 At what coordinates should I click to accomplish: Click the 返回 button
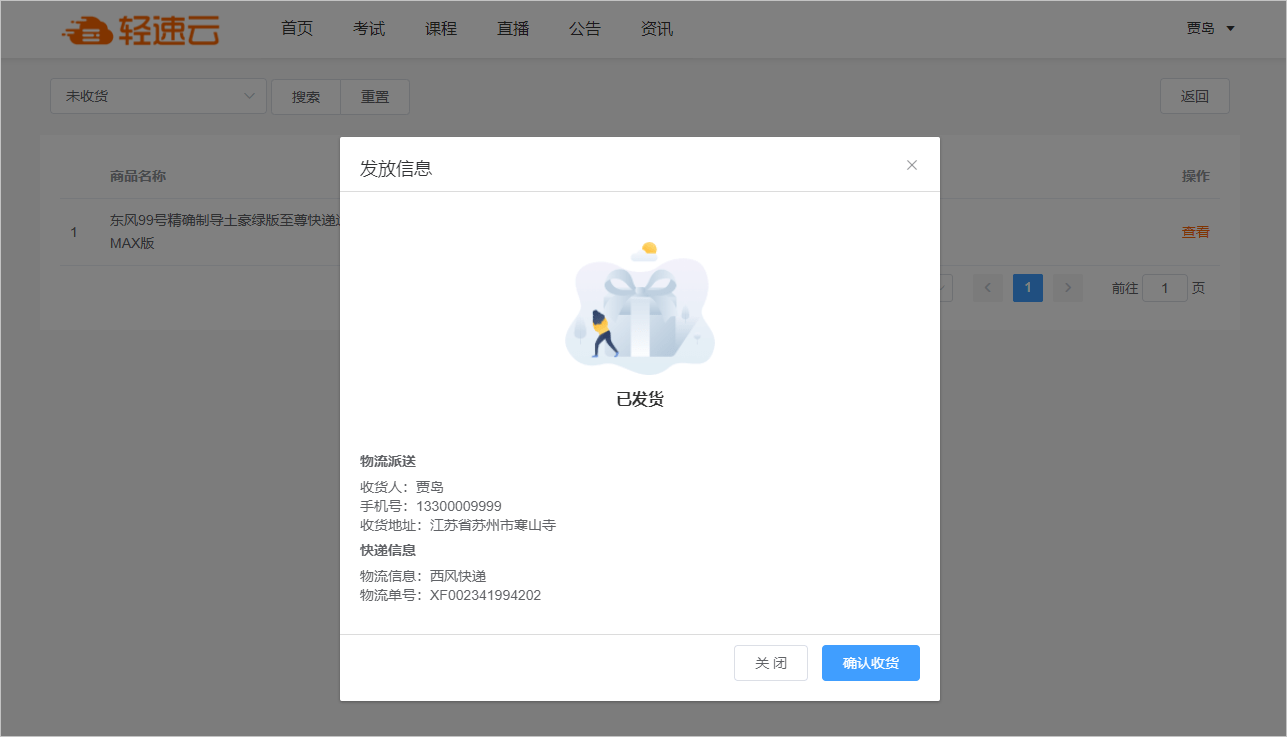pos(1194,96)
